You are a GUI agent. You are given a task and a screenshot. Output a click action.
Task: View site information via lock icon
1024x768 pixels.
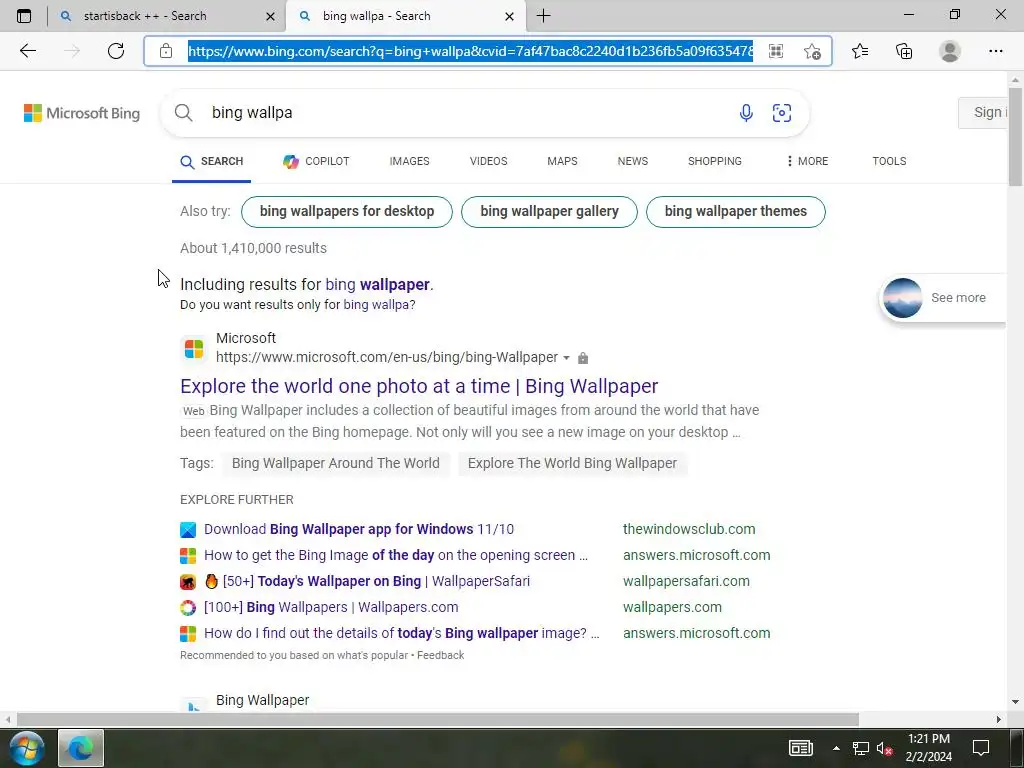pos(166,51)
